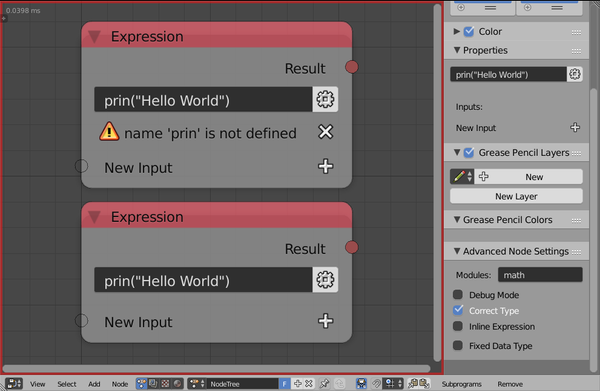Toggle the pin node tree icon in header

[x=324, y=383]
